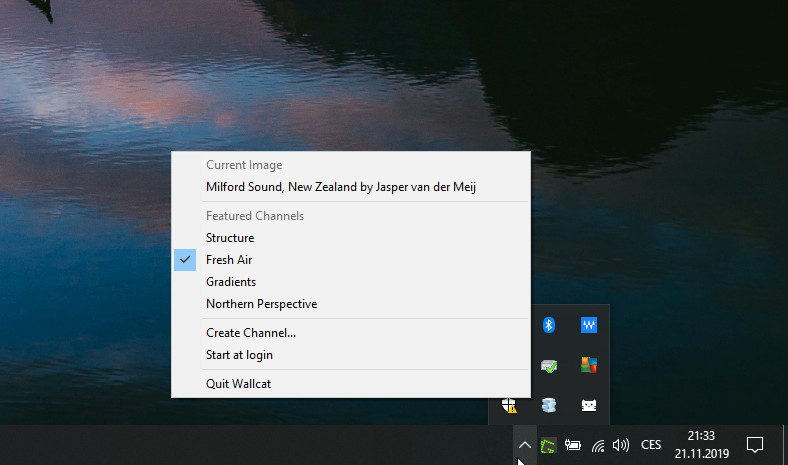Select the checked Fresh Air channel
Viewport: 788px width, 465px height.
[x=351, y=260]
